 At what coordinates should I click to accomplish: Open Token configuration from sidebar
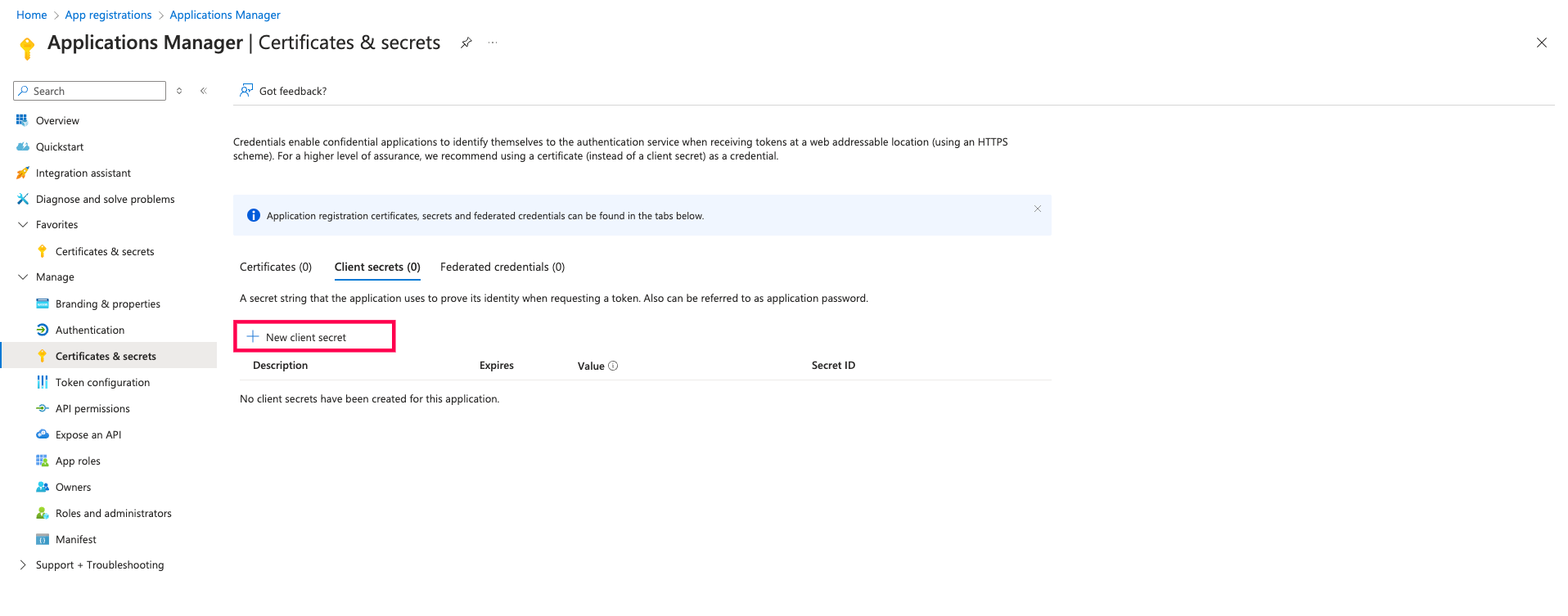click(102, 382)
